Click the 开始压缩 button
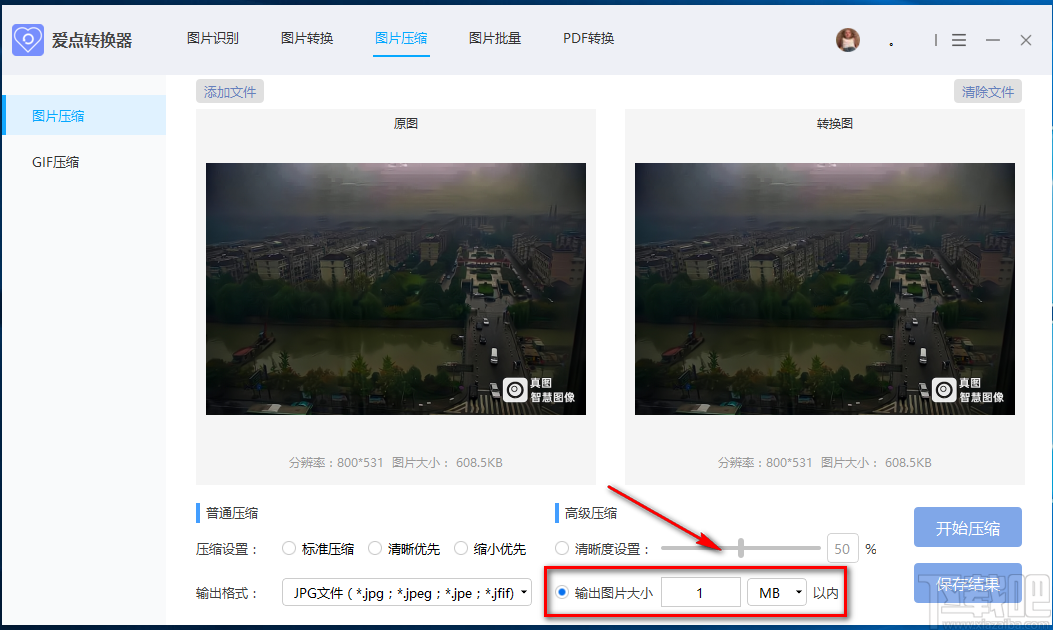 (x=968, y=528)
